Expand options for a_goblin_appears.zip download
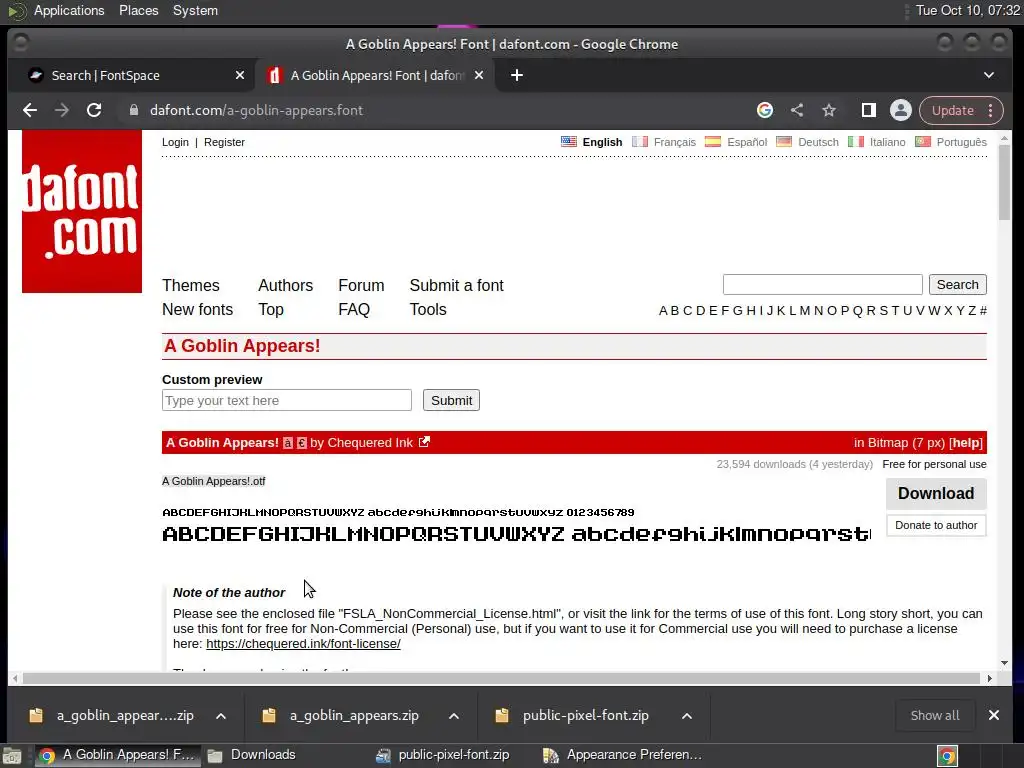The image size is (1024, 768). click(x=454, y=716)
